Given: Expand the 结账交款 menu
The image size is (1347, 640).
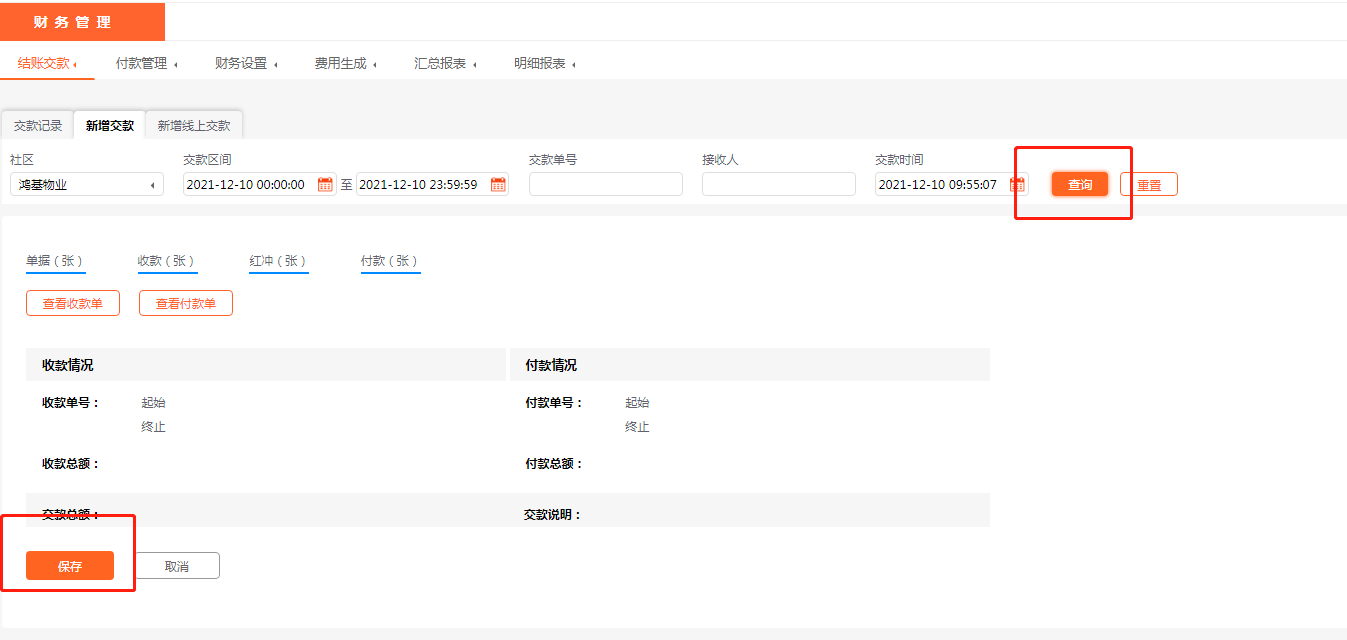Looking at the screenshot, I should pyautogui.click(x=46, y=63).
